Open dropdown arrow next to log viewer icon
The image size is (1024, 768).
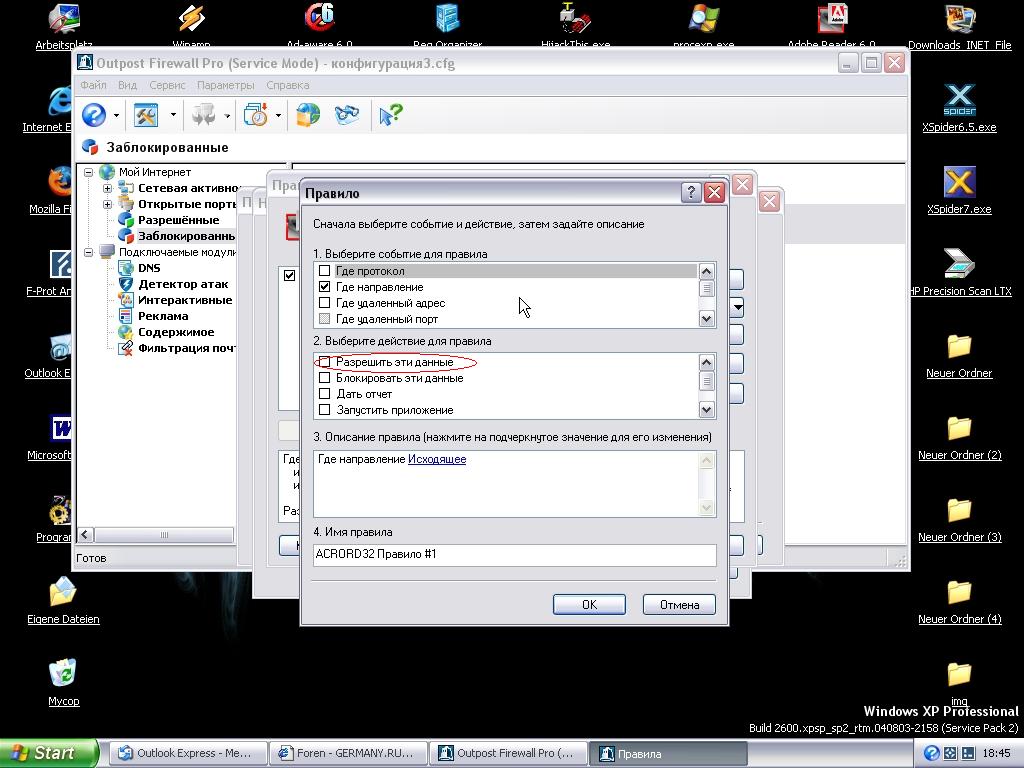click(x=278, y=116)
